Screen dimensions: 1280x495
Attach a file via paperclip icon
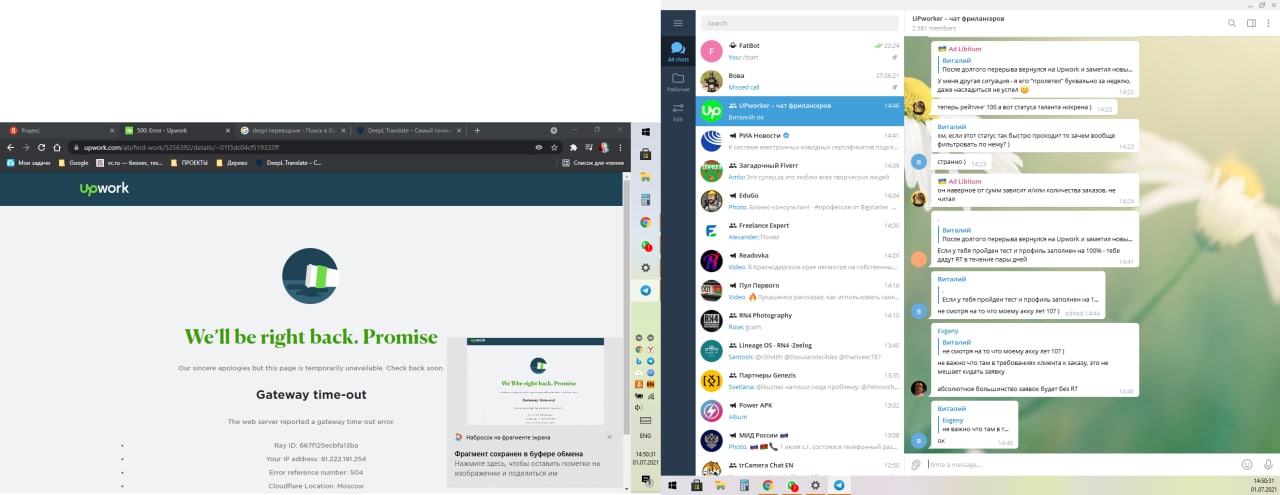coord(915,464)
